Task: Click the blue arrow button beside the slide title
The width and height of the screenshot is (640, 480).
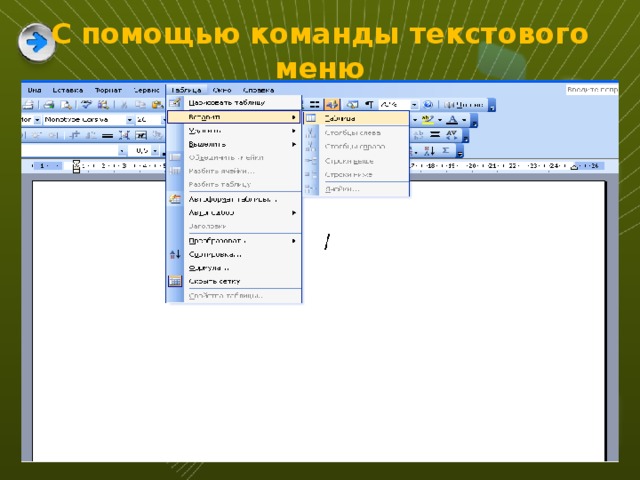Action: click(x=37, y=42)
